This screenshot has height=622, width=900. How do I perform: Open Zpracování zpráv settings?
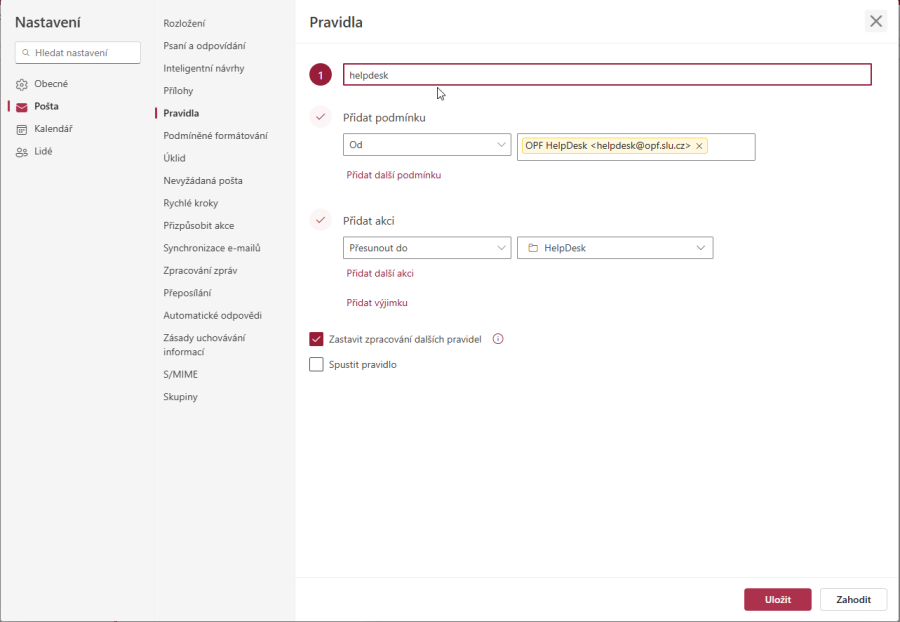click(200, 270)
